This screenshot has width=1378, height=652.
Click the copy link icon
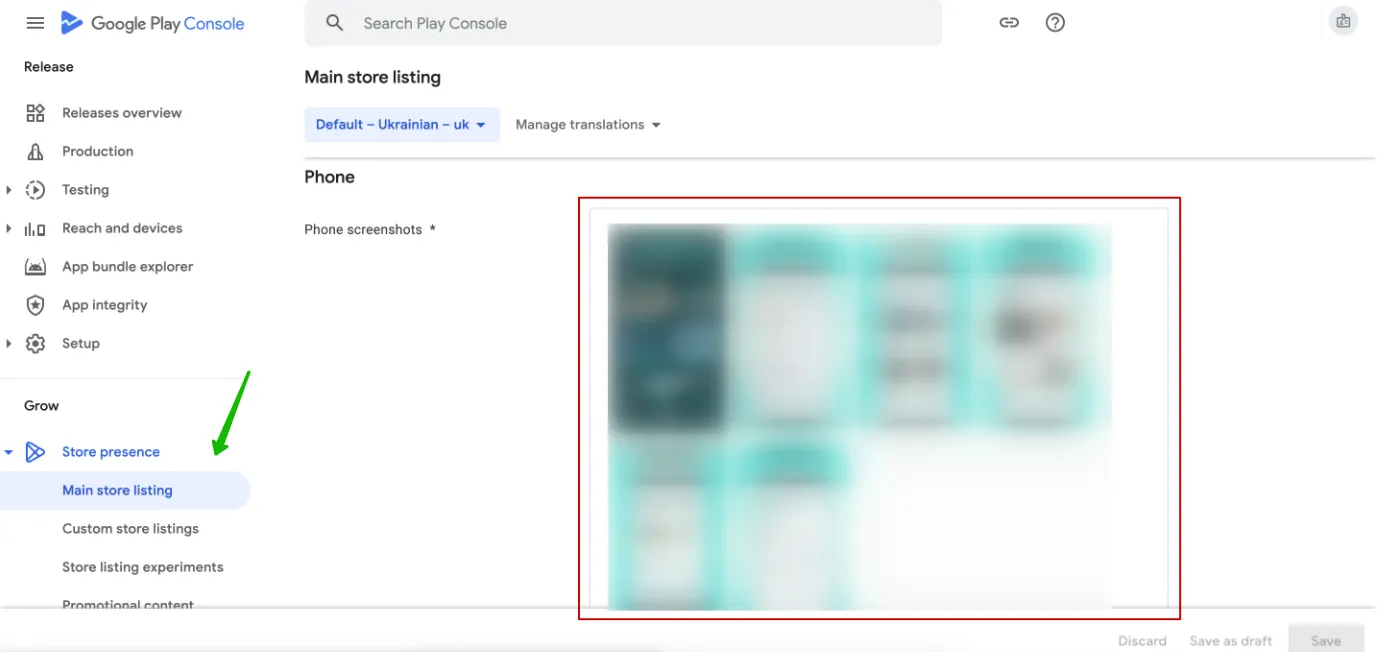[1009, 23]
